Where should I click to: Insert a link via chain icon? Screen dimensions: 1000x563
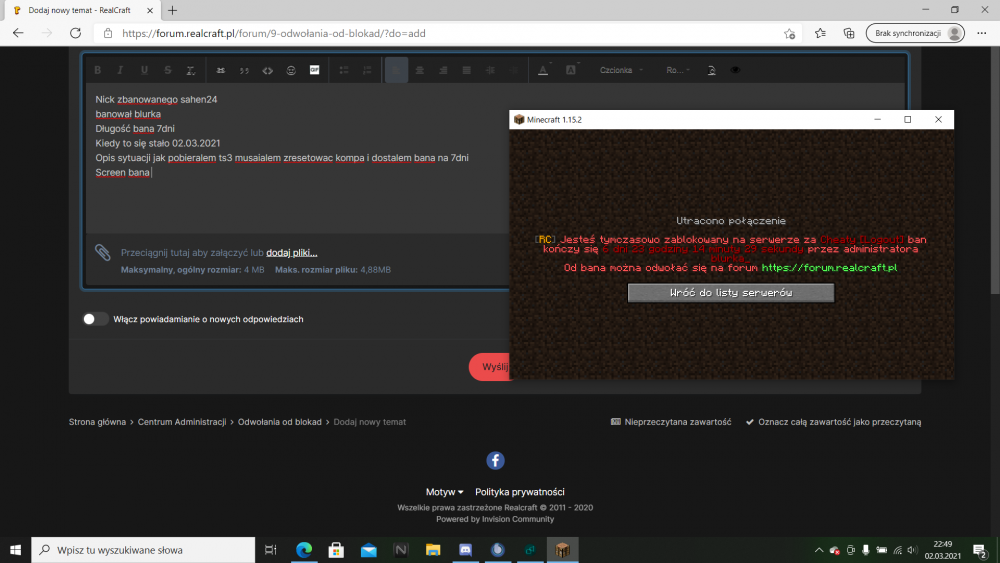click(x=221, y=70)
